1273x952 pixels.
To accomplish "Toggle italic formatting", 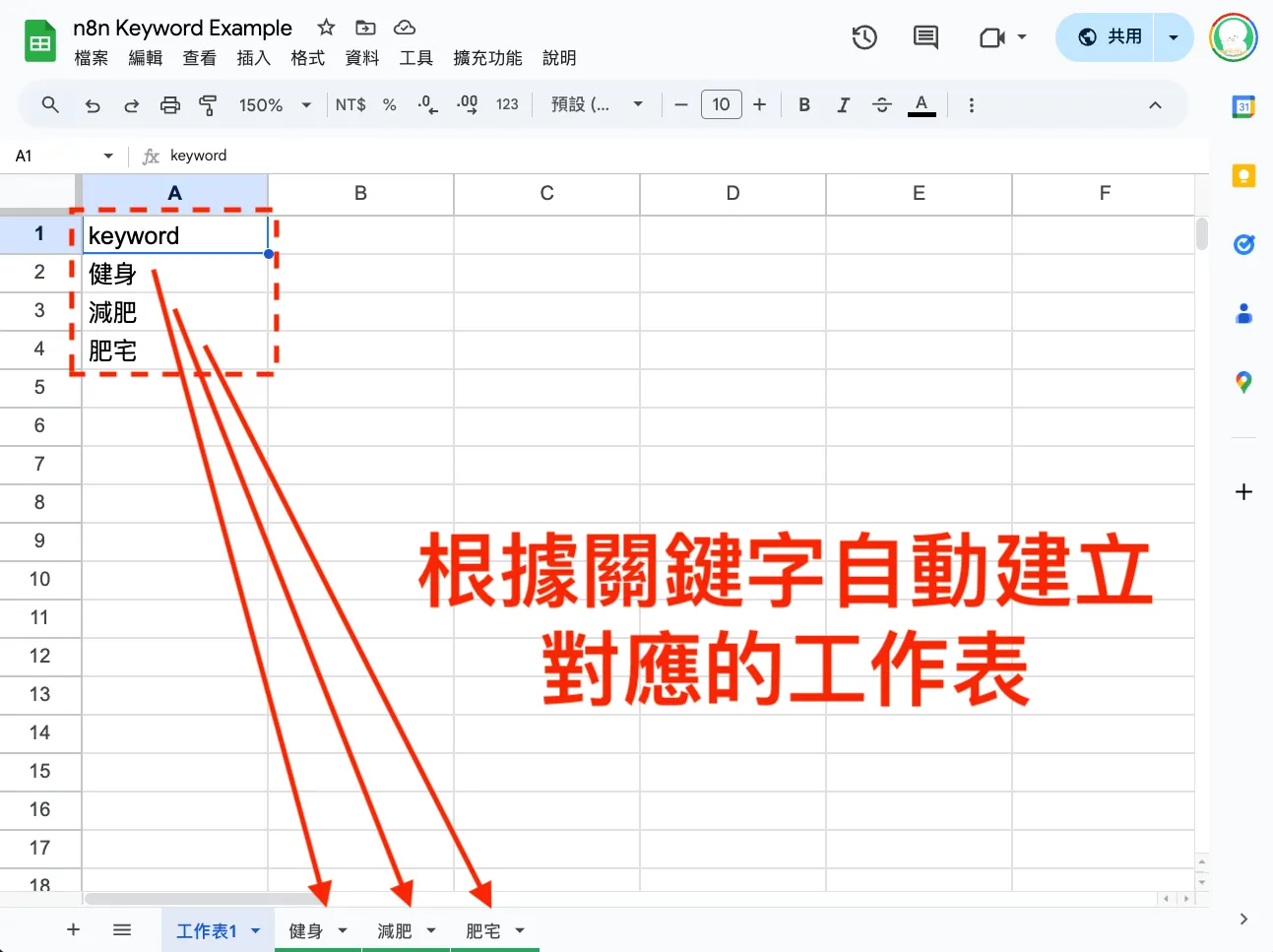I will tap(843, 104).
